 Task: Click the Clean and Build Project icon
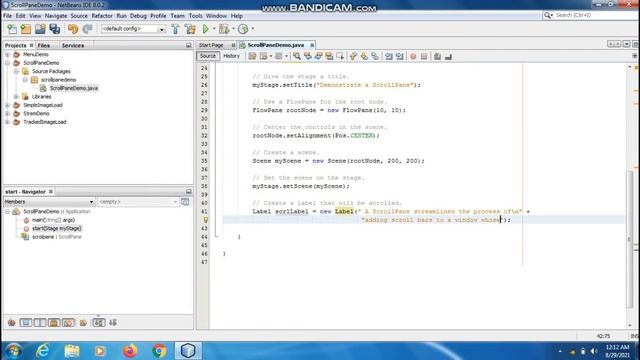[x=190, y=29]
